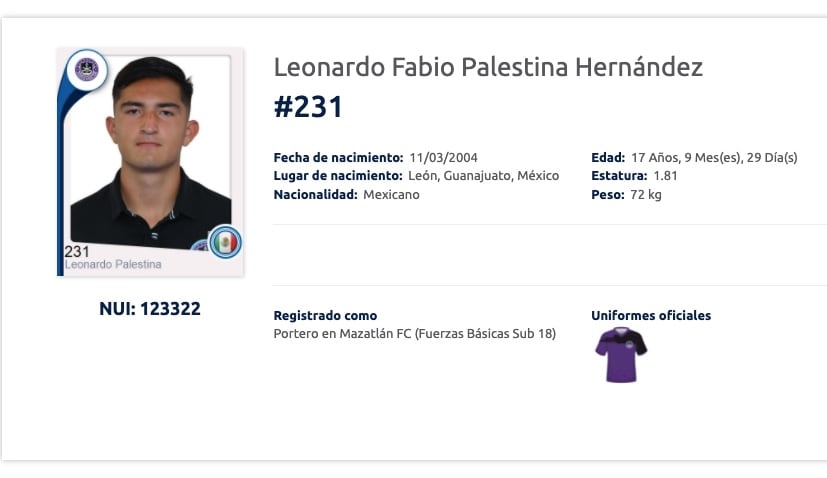Image resolution: width=827 pixels, height=478 pixels.
Task: Click the weight value 72 kg
Action: pyautogui.click(x=645, y=194)
